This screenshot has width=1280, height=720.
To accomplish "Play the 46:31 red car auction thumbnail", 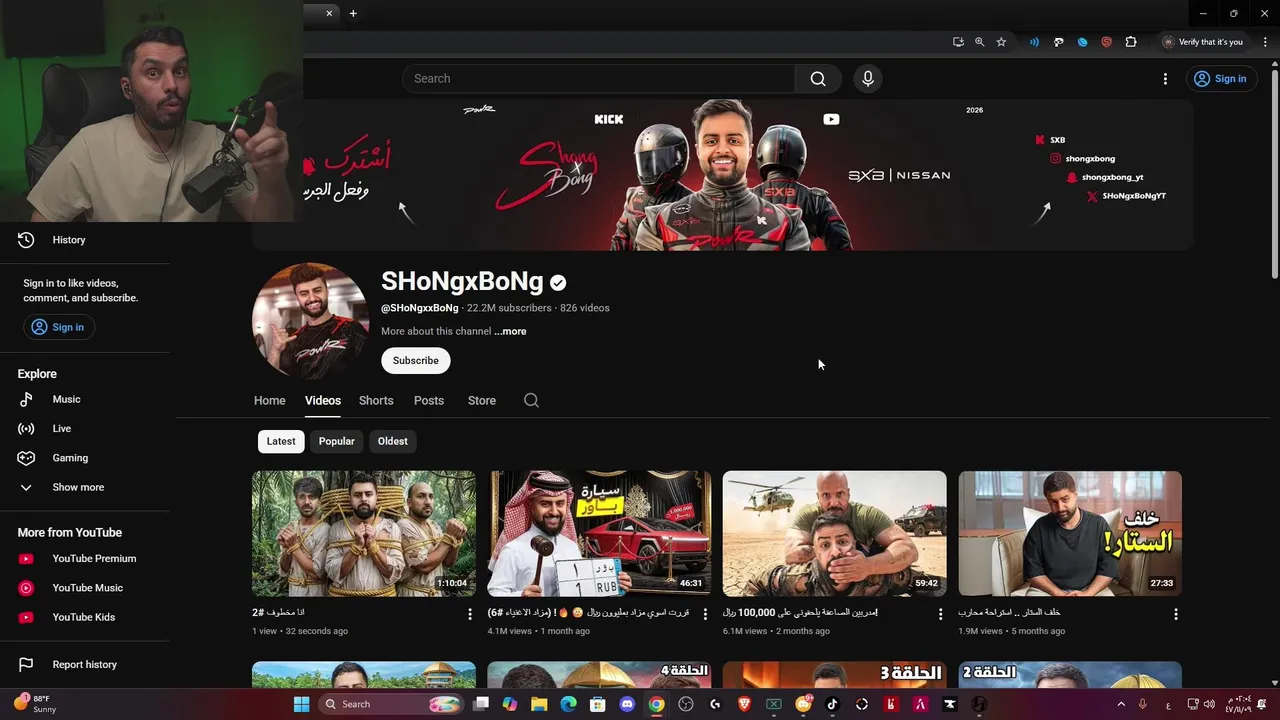I will click(599, 534).
